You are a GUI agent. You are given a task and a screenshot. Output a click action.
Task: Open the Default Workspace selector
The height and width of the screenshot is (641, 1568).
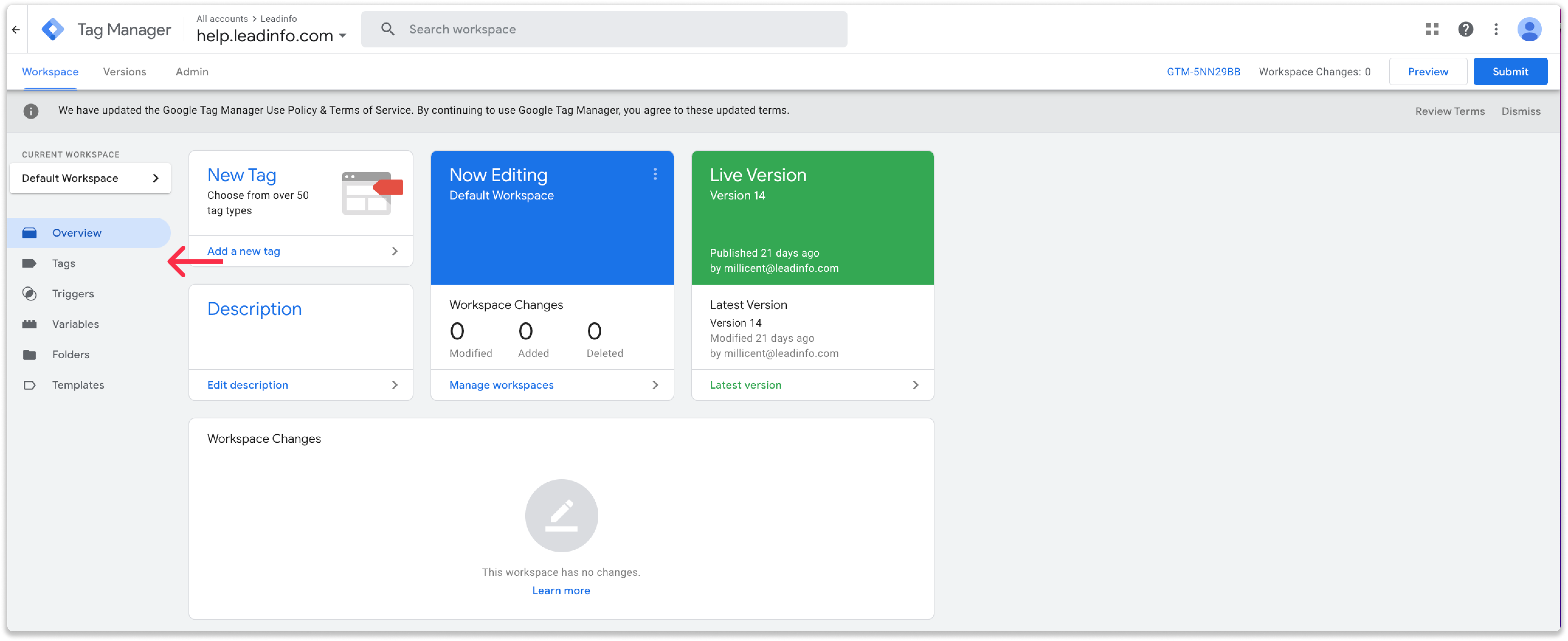pyautogui.click(x=90, y=178)
